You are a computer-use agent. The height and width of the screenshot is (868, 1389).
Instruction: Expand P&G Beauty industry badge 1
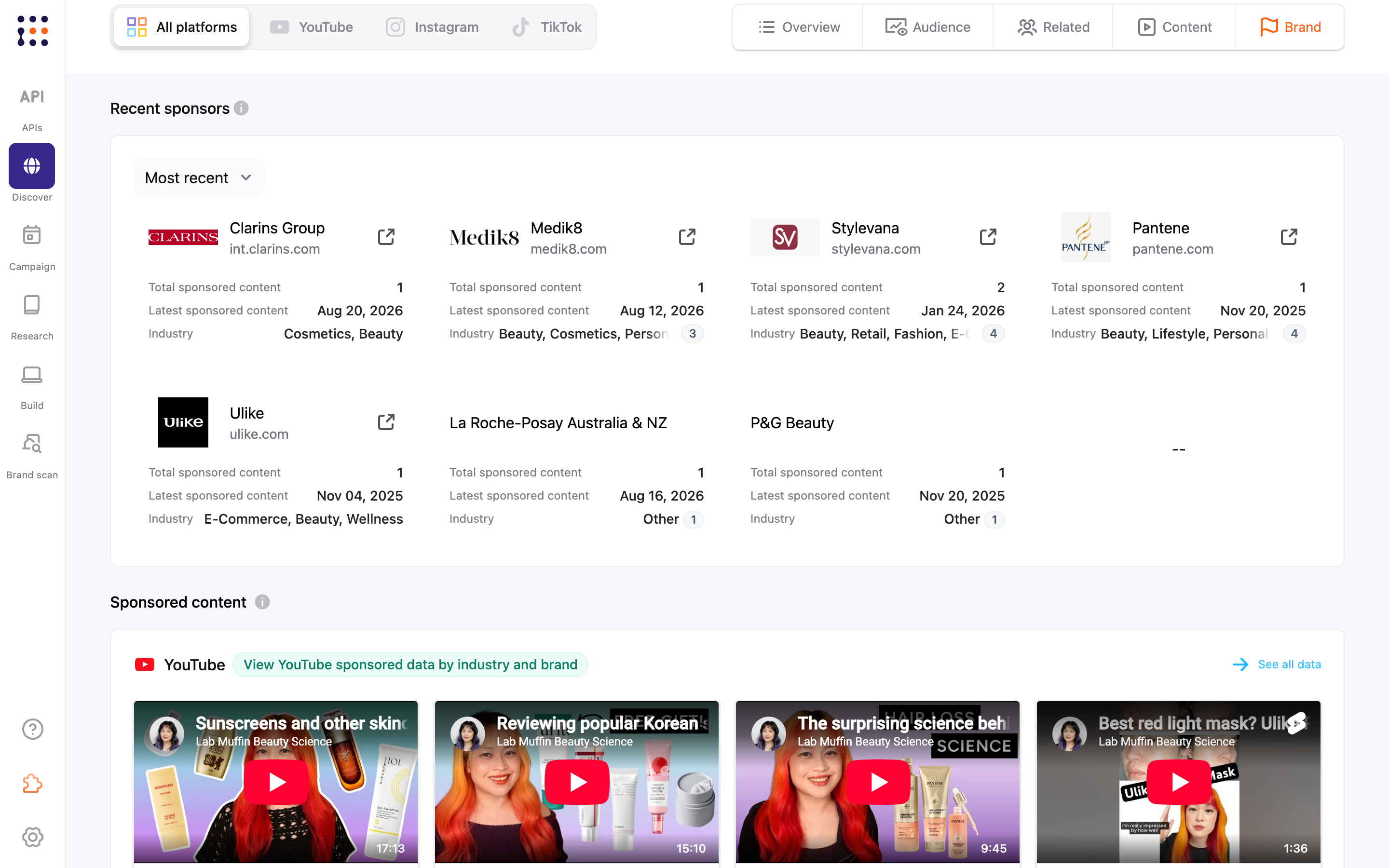coord(994,519)
